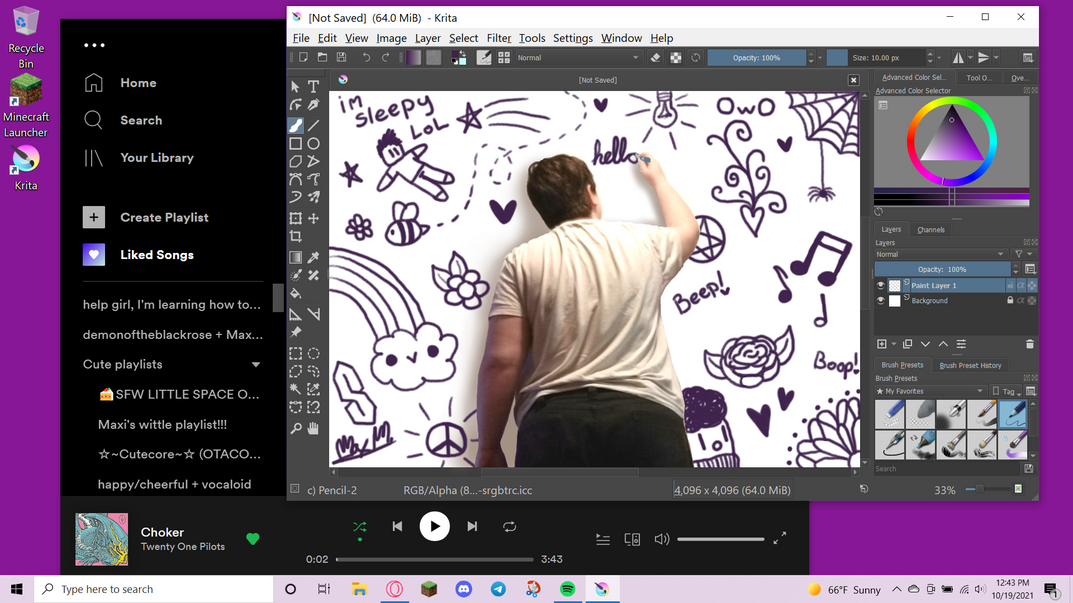Select the Crop tool in the toolbox
The width and height of the screenshot is (1073, 603).
[x=296, y=237]
